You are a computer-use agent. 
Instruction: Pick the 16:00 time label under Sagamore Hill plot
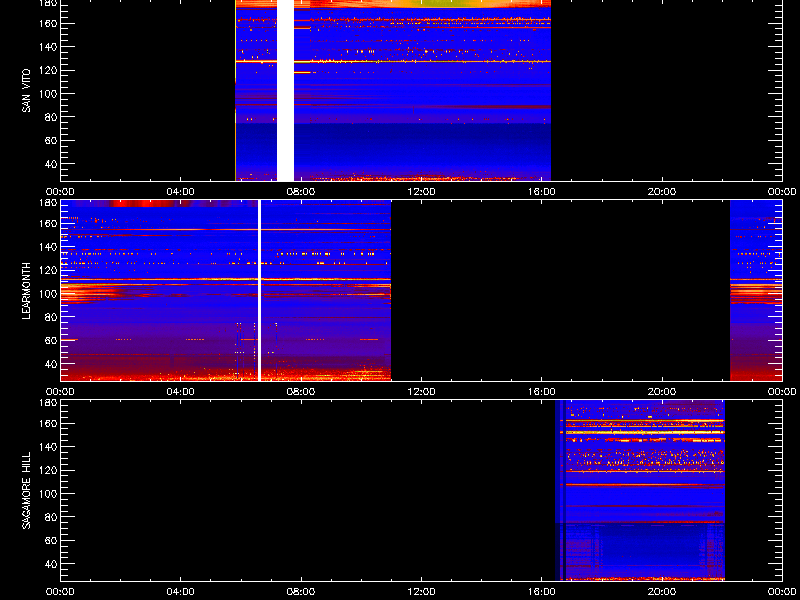coord(542,592)
